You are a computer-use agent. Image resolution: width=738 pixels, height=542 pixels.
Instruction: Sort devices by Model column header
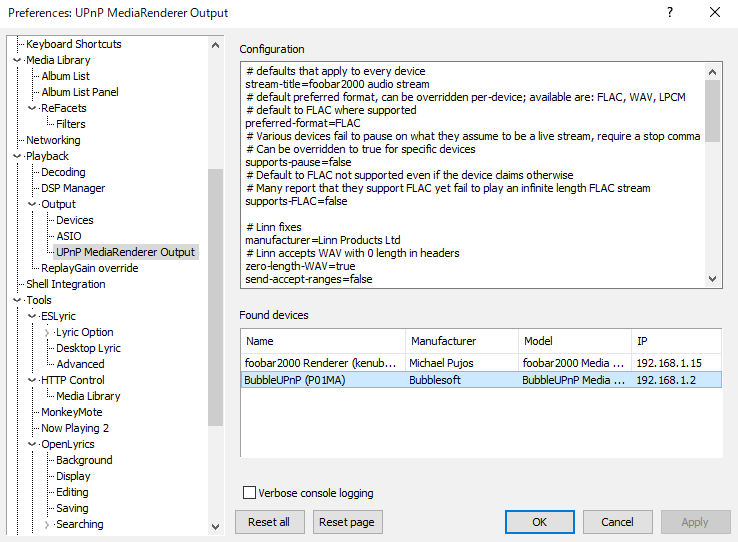tap(575, 341)
